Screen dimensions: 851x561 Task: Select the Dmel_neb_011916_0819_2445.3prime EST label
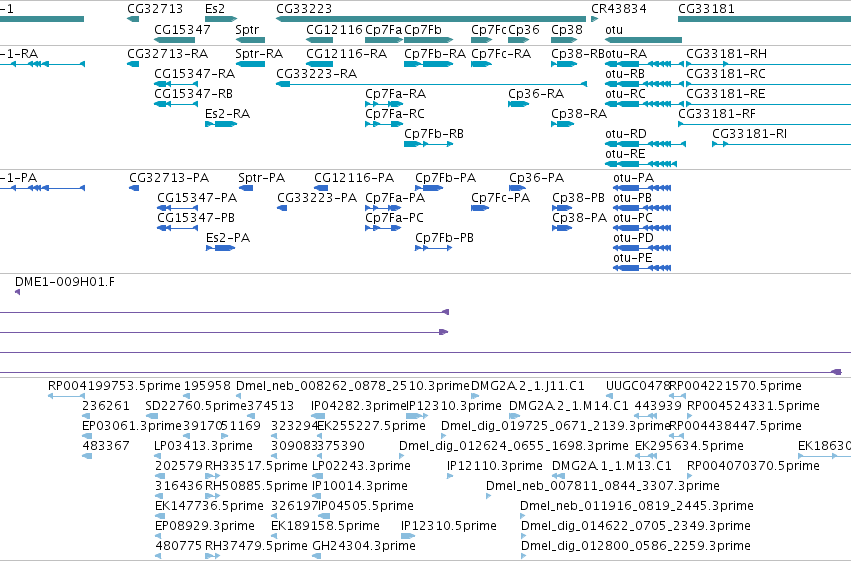637,506
